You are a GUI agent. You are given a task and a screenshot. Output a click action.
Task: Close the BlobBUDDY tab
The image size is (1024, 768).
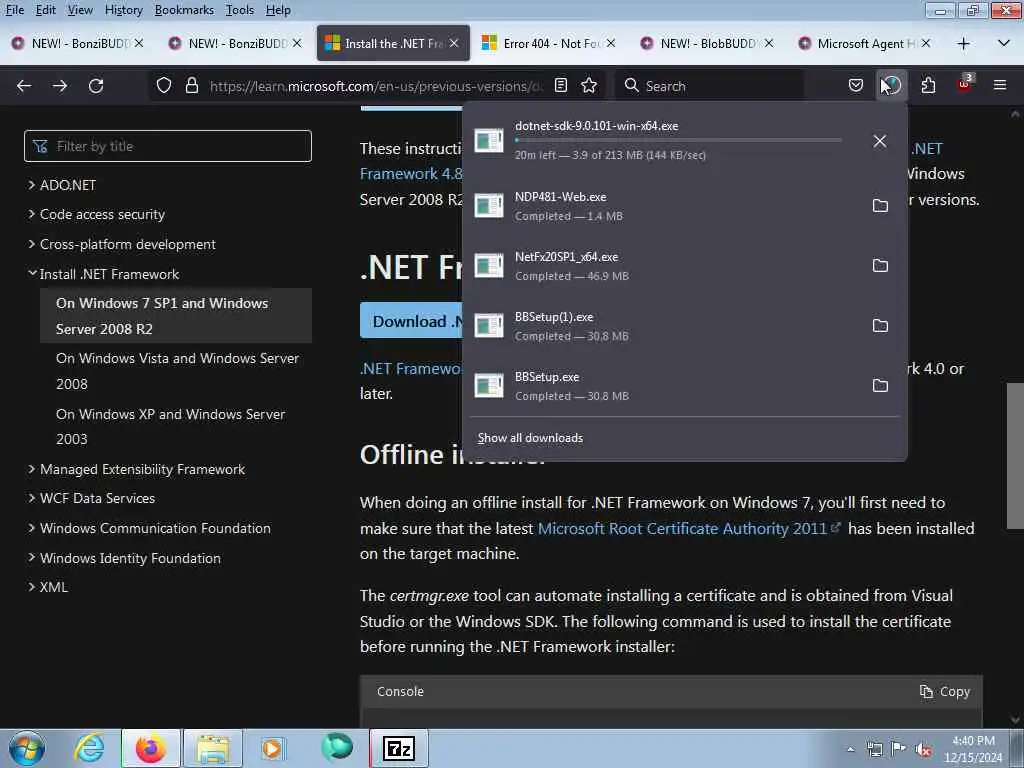coord(769,43)
